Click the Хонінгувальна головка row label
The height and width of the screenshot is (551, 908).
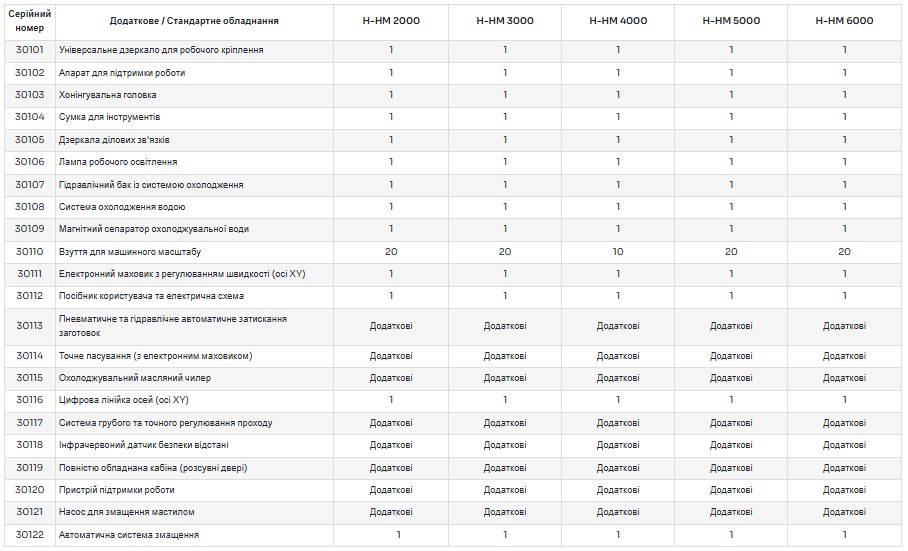tap(108, 95)
